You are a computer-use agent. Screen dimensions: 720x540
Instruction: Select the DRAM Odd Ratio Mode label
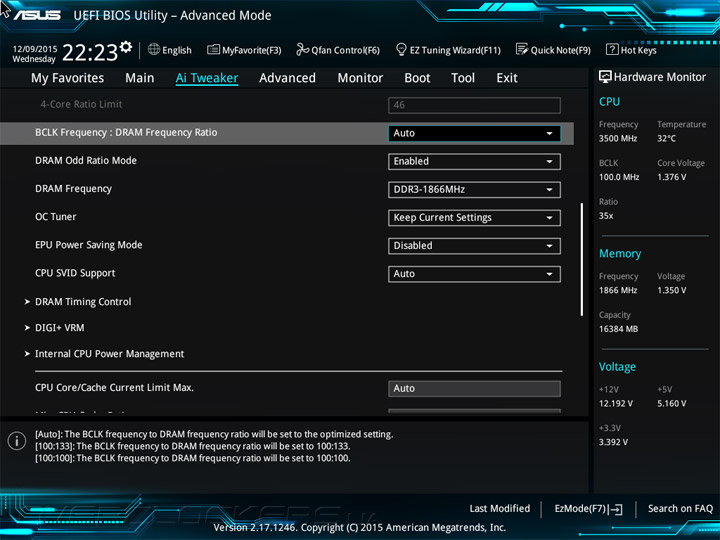(x=86, y=161)
